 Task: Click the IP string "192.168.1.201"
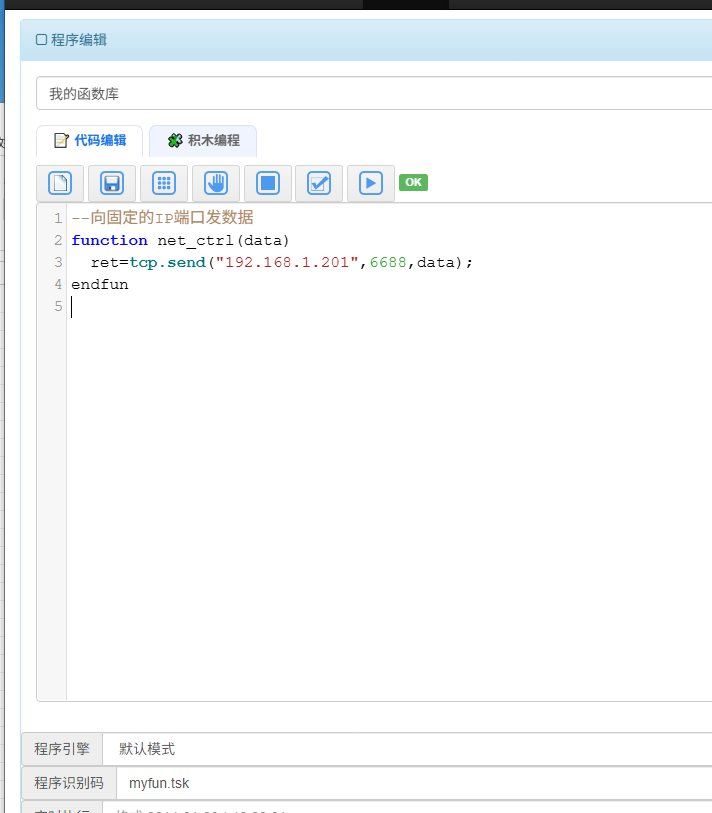coord(287,262)
